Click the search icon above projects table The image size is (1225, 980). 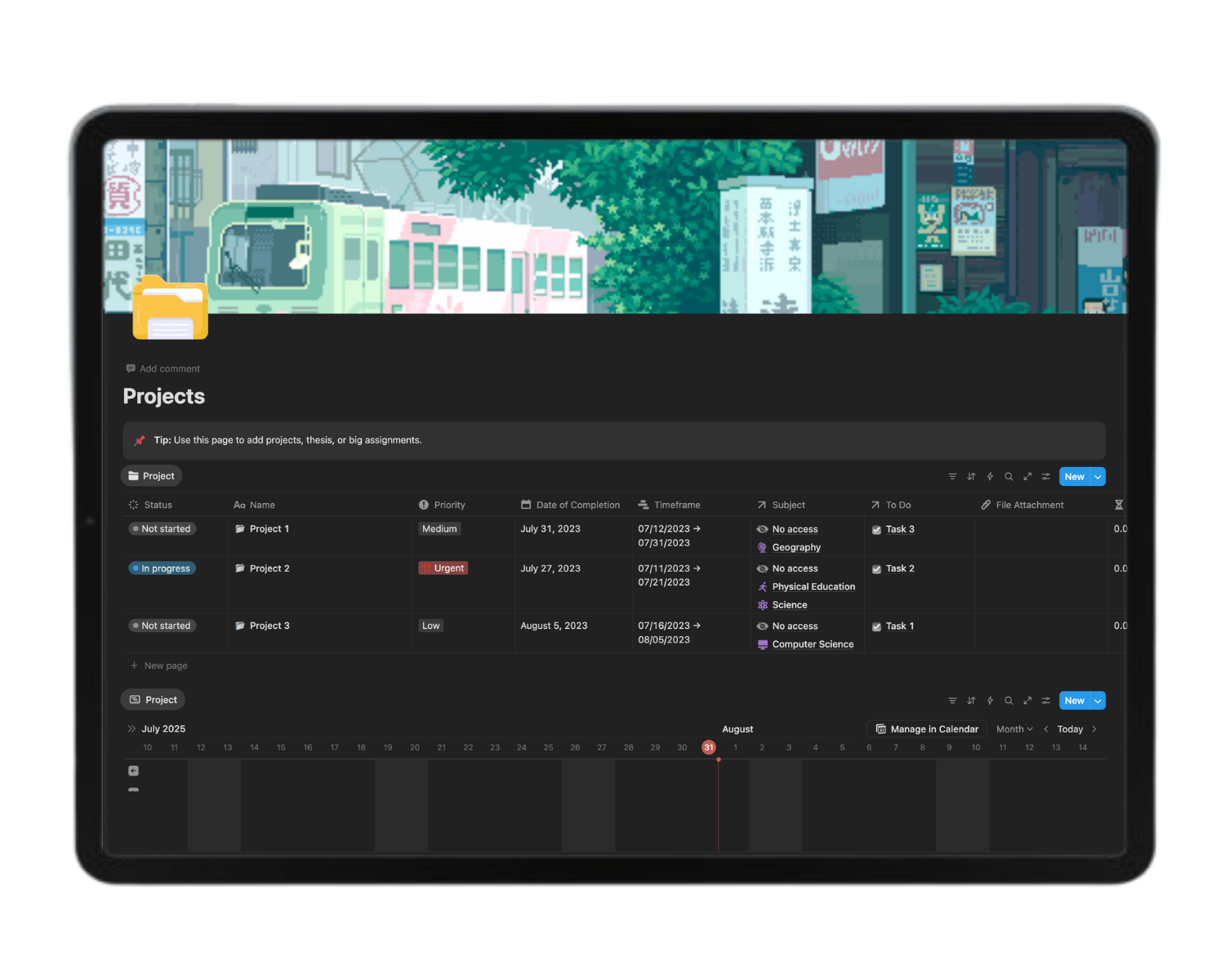tap(1009, 476)
